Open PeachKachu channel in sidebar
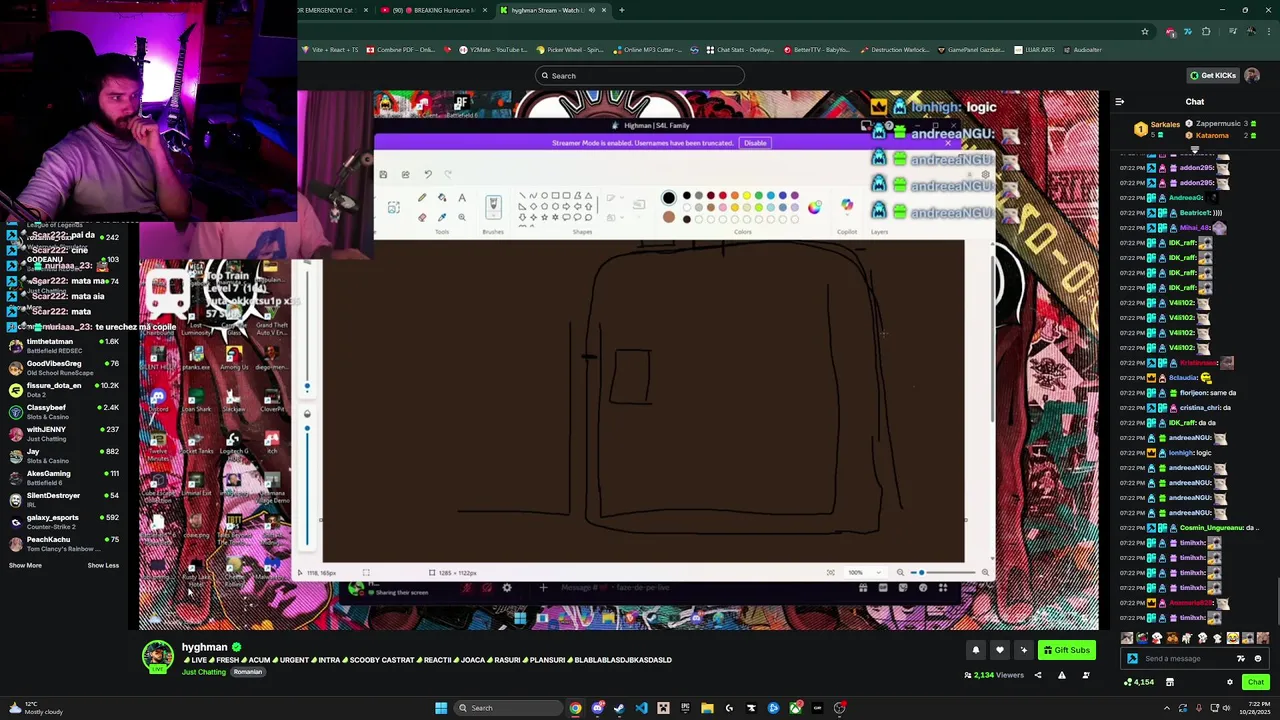The height and width of the screenshot is (720, 1280). pyautogui.click(x=64, y=544)
